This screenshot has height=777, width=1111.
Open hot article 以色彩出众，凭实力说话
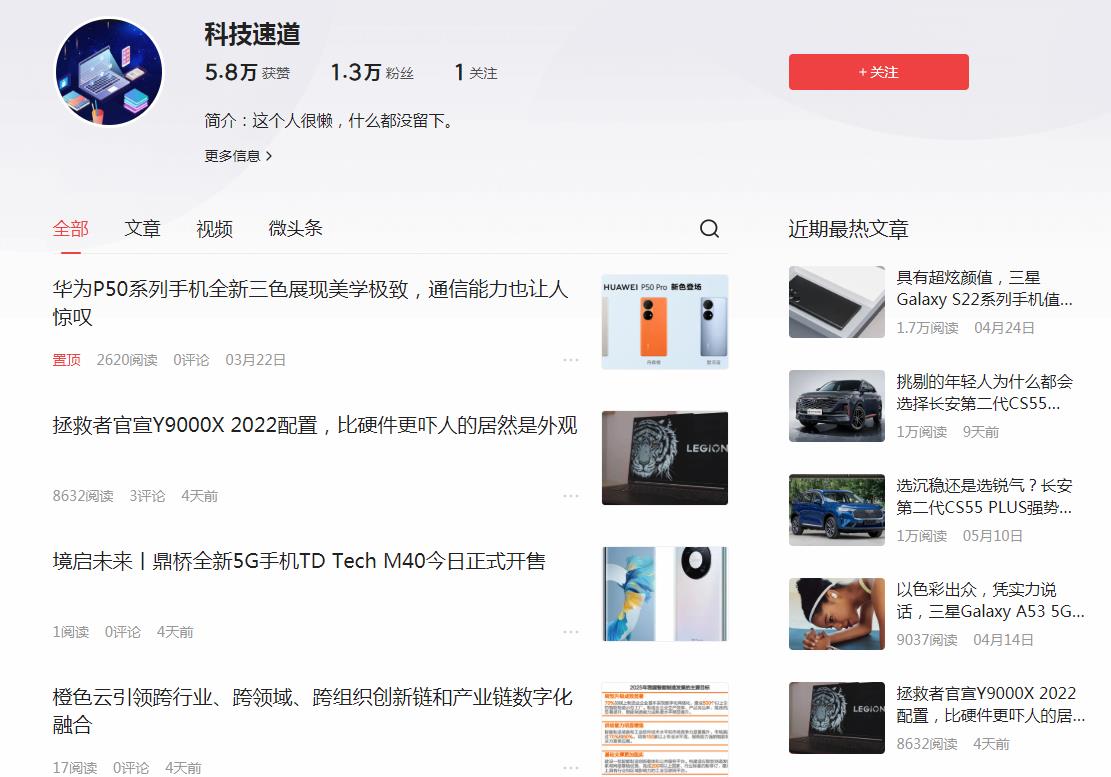[990, 600]
